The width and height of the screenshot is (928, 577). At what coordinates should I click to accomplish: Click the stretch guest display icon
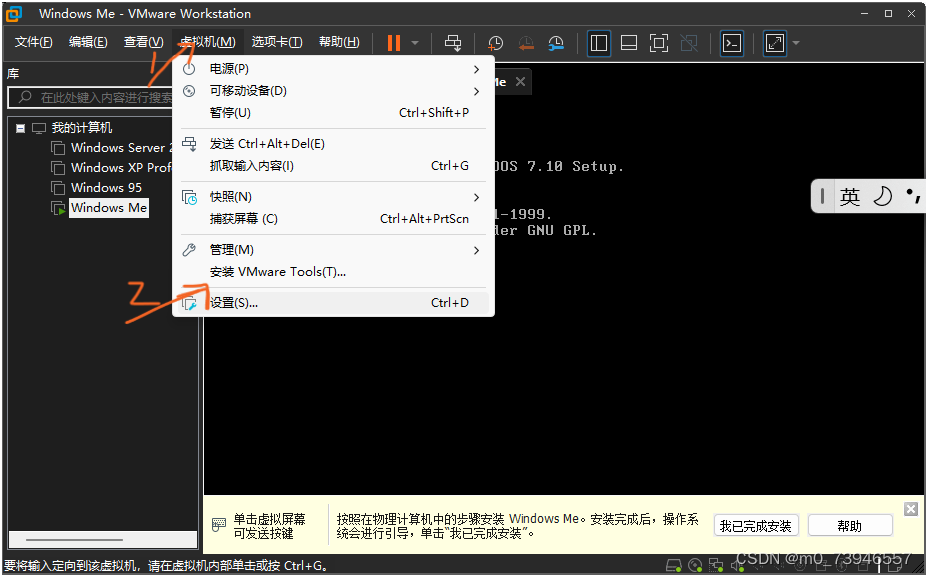point(775,43)
